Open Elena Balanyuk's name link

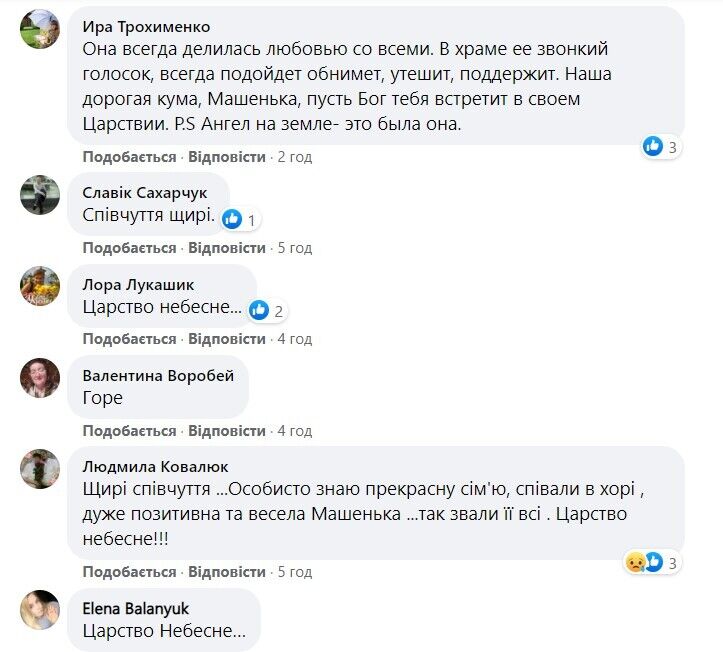coord(135,608)
